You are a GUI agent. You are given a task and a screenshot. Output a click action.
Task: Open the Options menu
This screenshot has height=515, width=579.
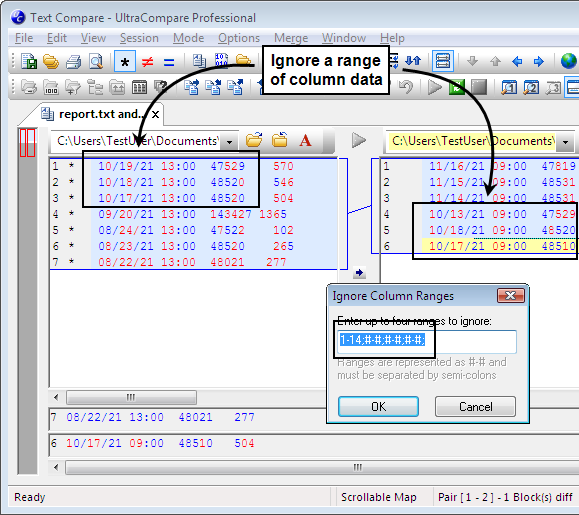pyautogui.click(x=239, y=38)
